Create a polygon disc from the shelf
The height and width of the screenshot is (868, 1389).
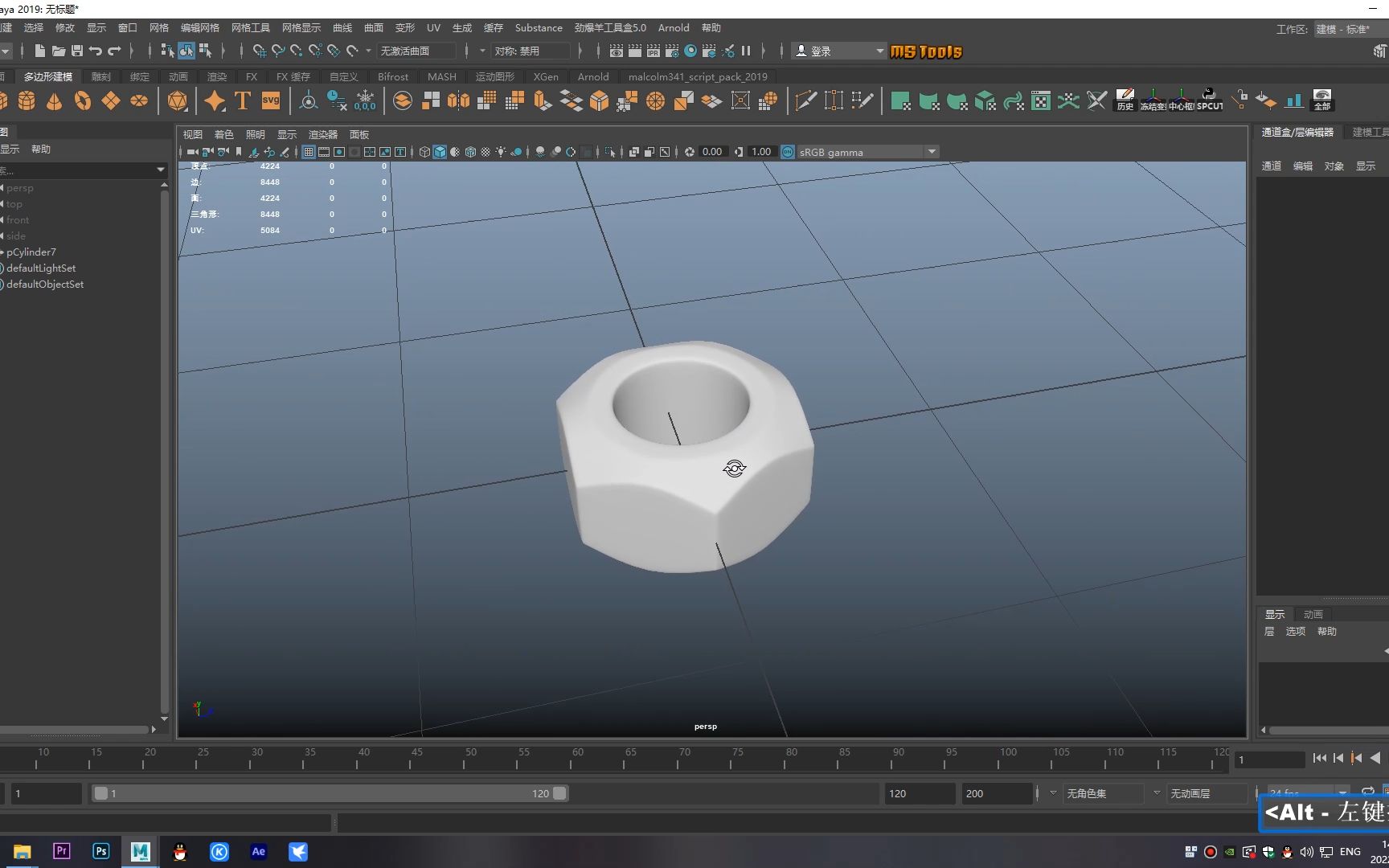pyautogui.click(x=139, y=101)
